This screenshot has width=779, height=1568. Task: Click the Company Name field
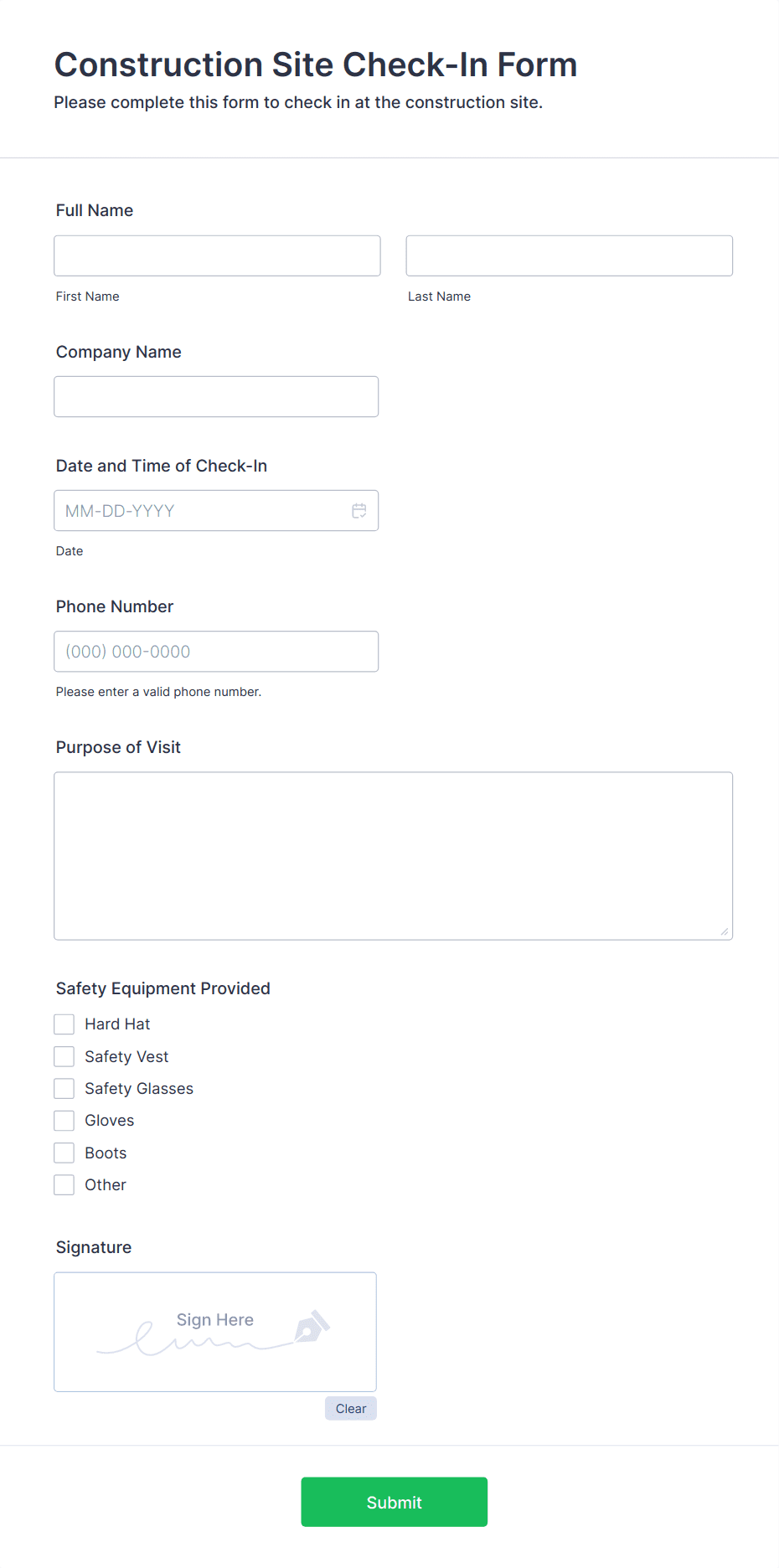(216, 396)
